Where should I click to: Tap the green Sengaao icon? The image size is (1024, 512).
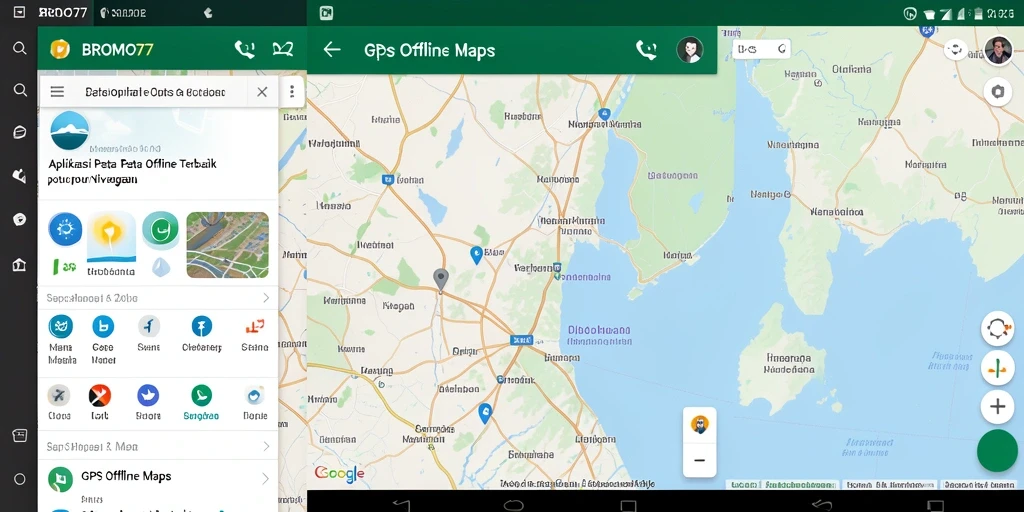[x=201, y=395]
